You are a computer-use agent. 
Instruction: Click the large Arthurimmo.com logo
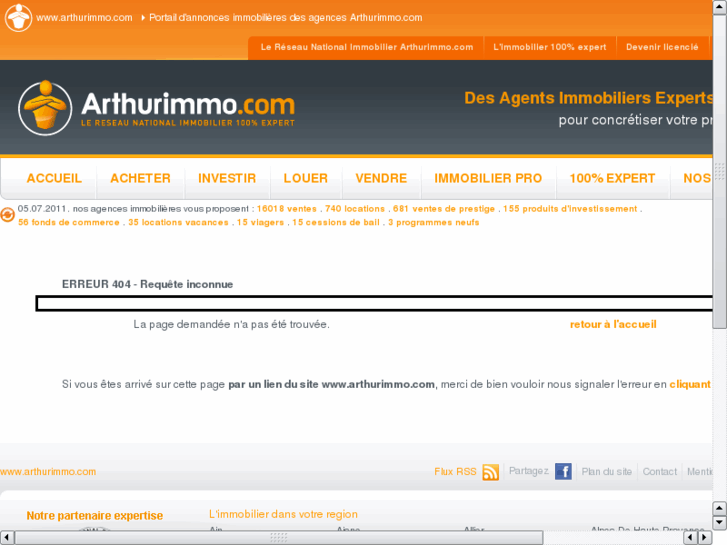156,109
